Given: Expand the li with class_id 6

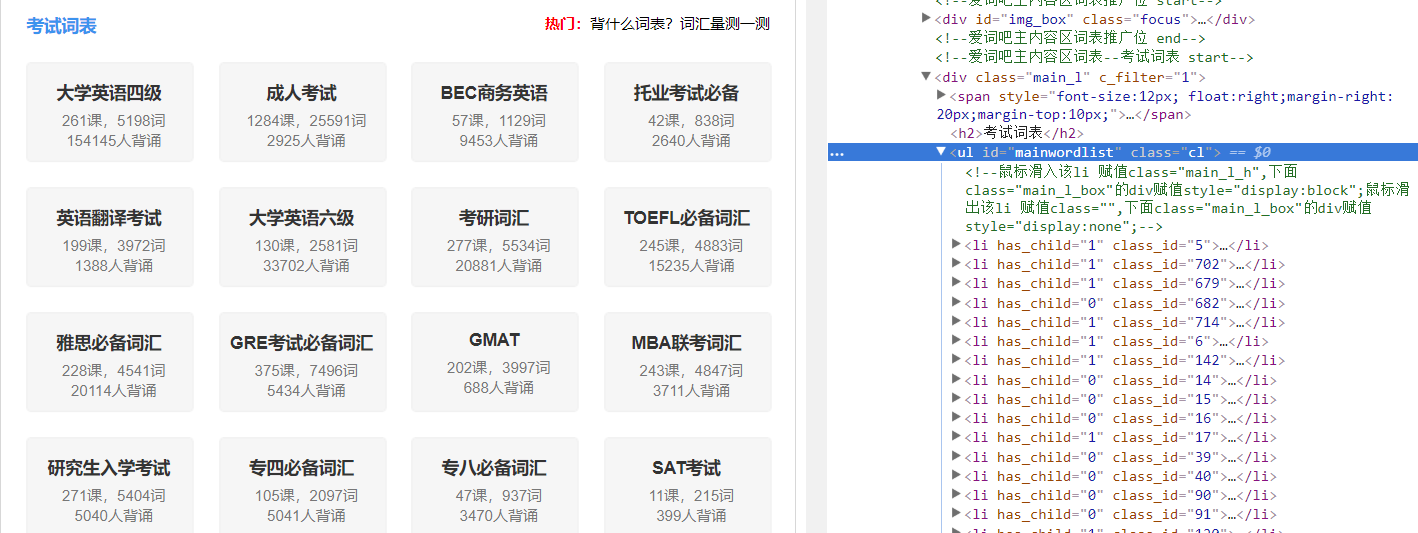Looking at the screenshot, I should [x=956, y=340].
